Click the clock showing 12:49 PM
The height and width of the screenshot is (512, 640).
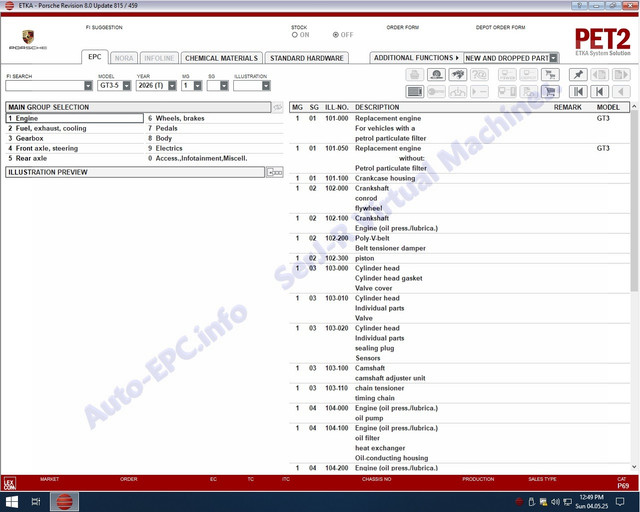(x=591, y=497)
